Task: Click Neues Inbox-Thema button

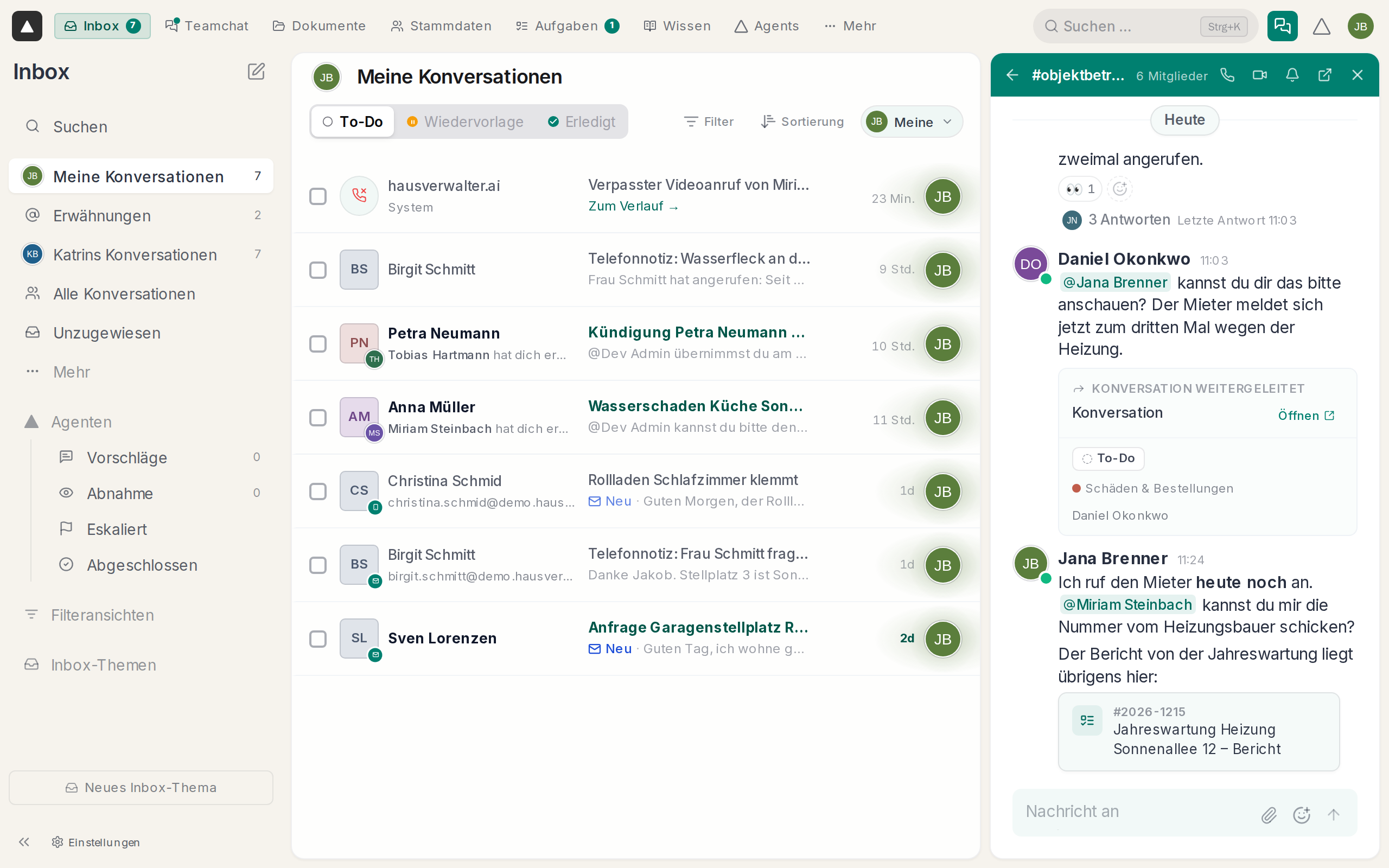Action: (141, 788)
